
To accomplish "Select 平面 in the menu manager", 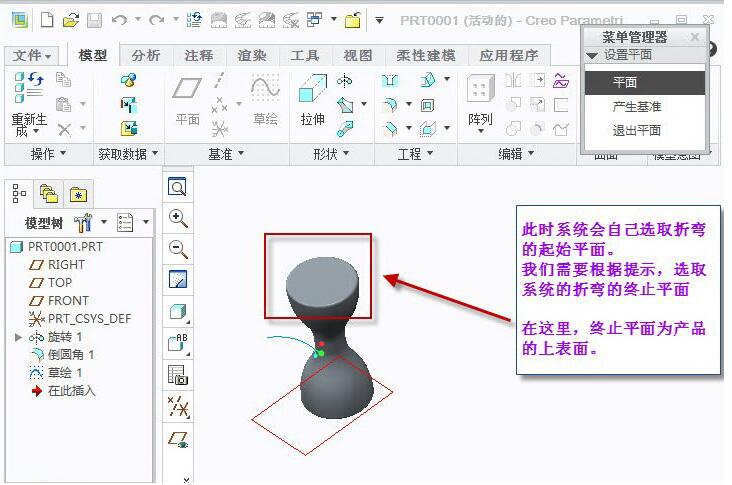I will click(644, 83).
